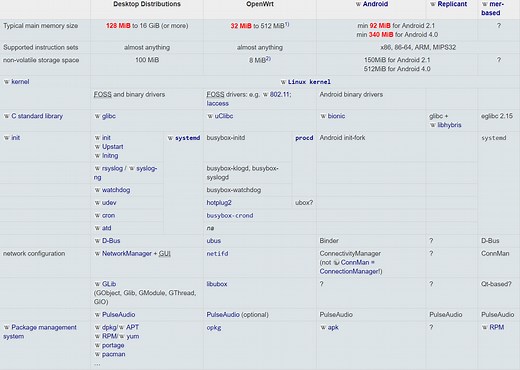Click the D-Bus link in Desktop column
Viewport: 520px width, 370px height.
click(111, 241)
